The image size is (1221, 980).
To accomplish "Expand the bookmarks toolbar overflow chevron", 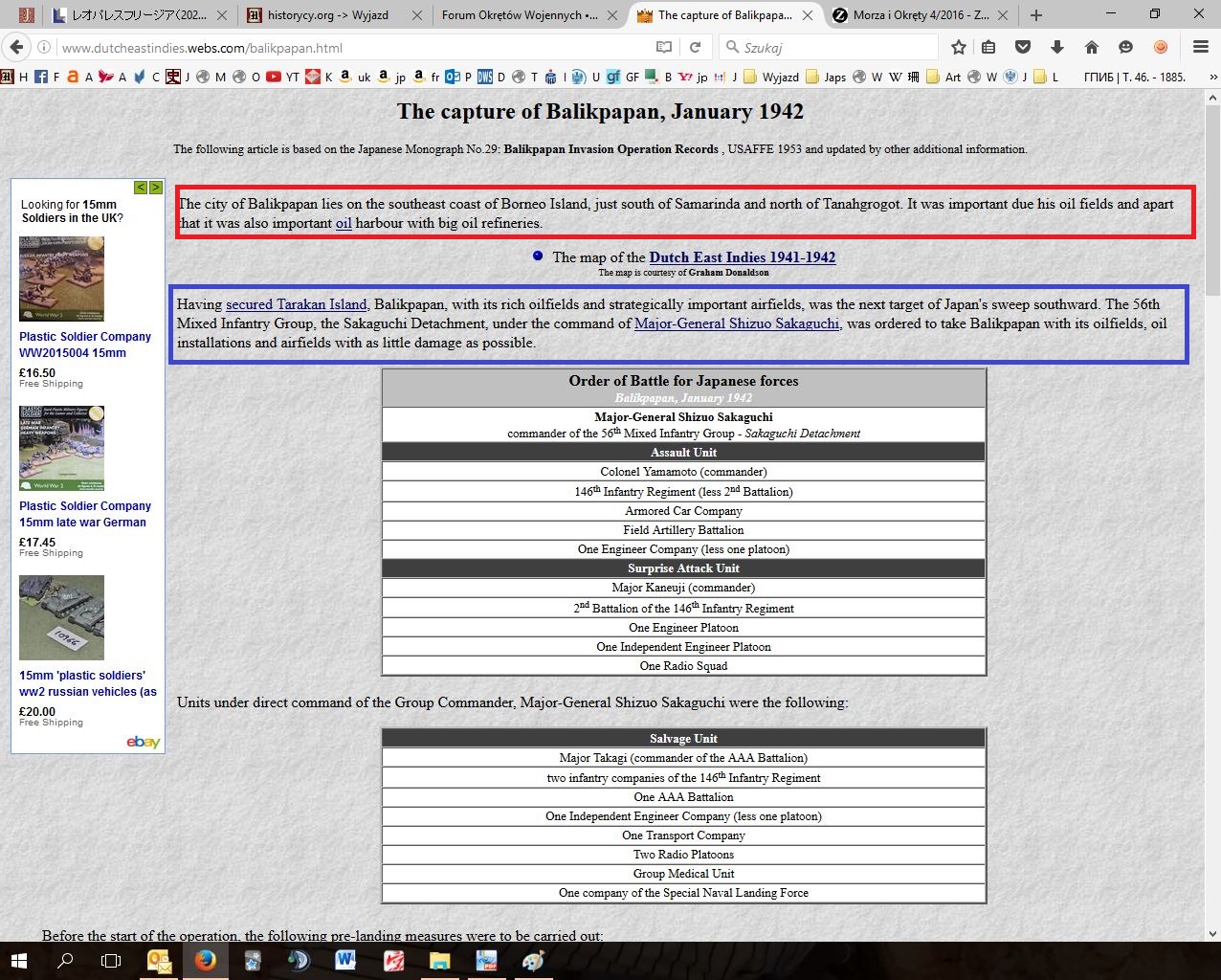I will coord(1210,77).
